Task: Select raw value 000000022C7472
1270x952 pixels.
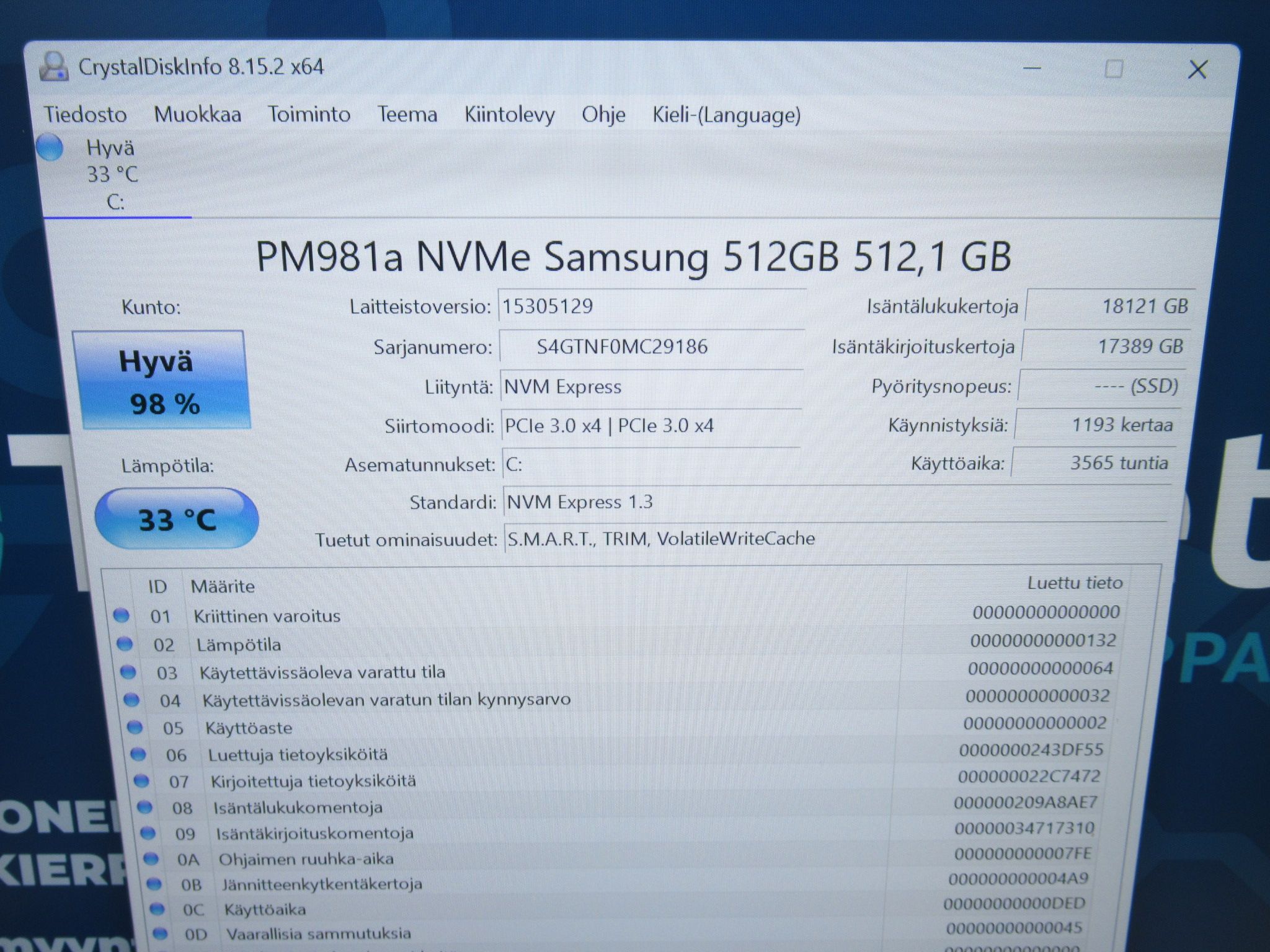Action: tap(1029, 776)
